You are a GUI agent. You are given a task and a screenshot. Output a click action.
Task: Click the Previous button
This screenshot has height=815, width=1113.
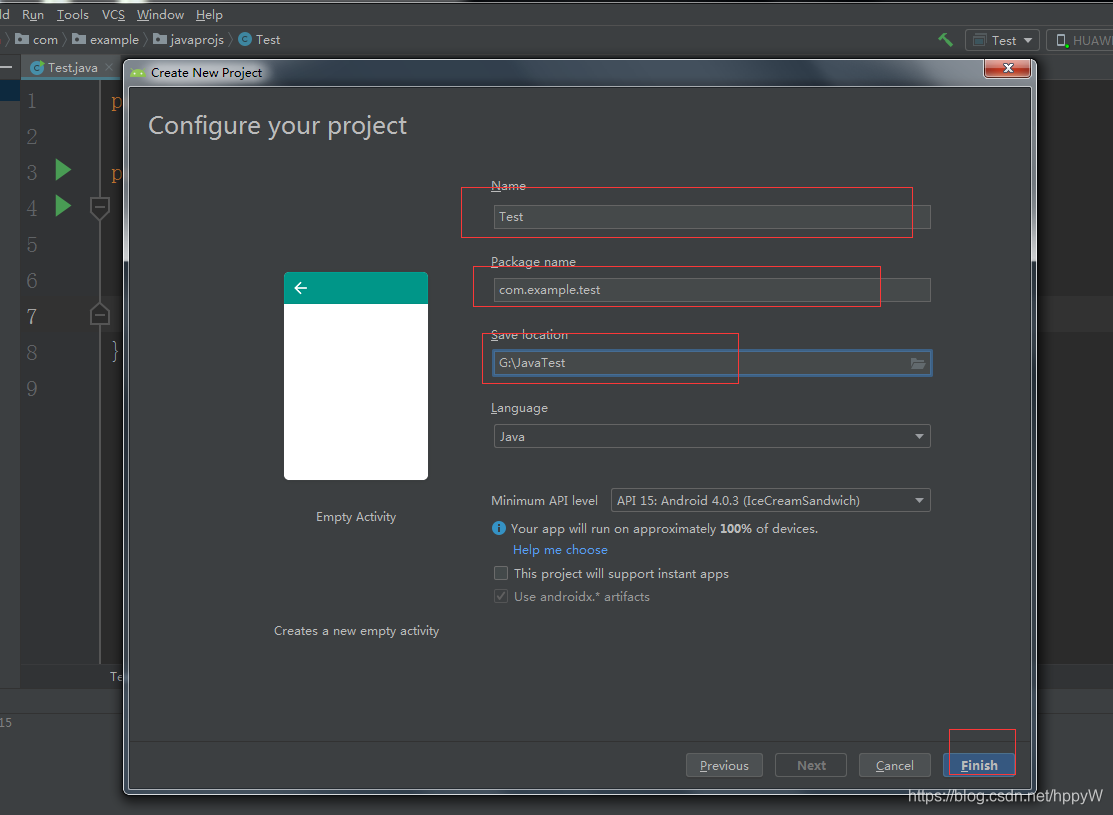tap(724, 765)
